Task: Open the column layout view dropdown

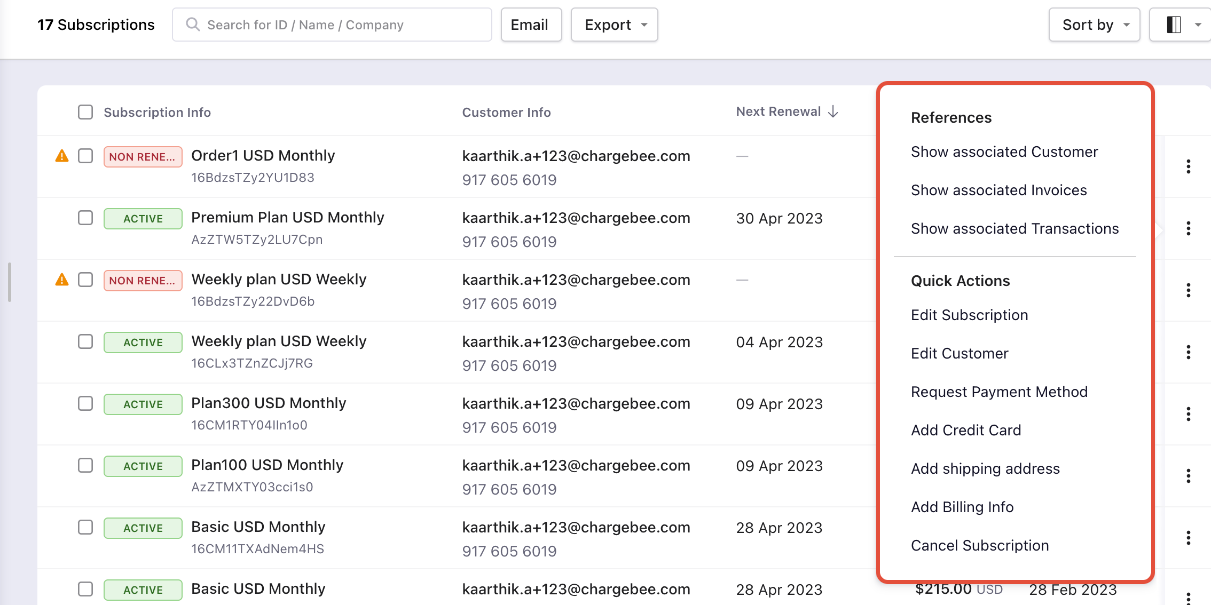Action: coord(1180,25)
